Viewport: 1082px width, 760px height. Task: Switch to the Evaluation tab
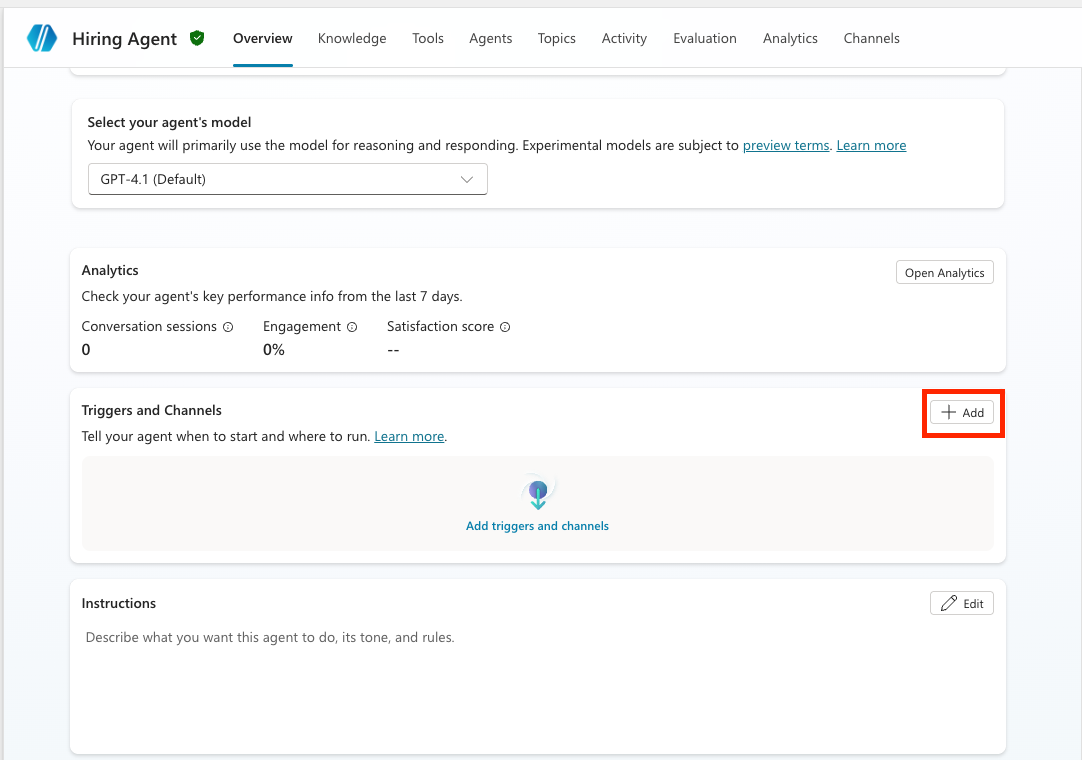(x=705, y=39)
